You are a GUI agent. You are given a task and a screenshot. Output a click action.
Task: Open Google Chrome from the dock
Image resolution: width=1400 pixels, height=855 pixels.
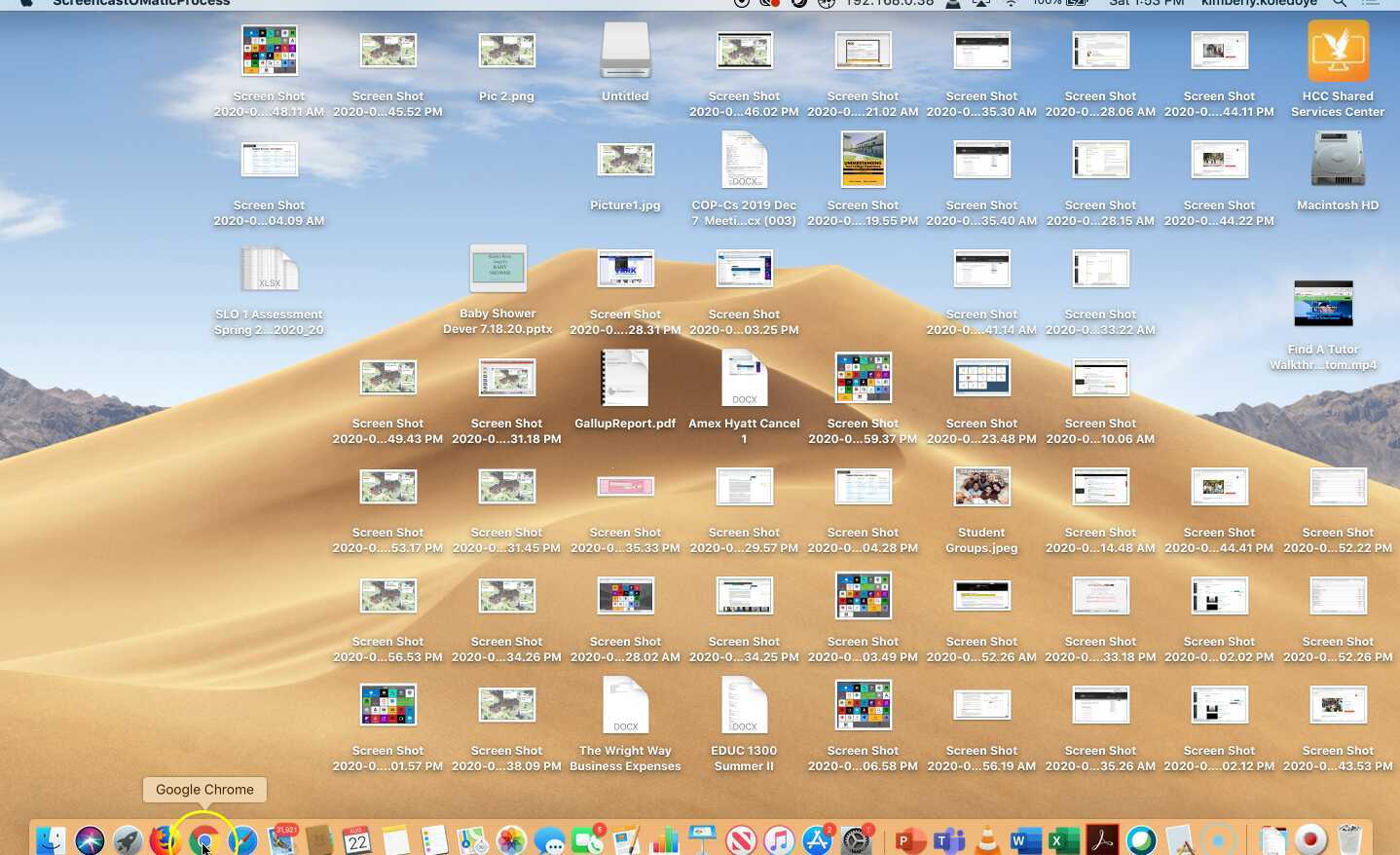204,839
